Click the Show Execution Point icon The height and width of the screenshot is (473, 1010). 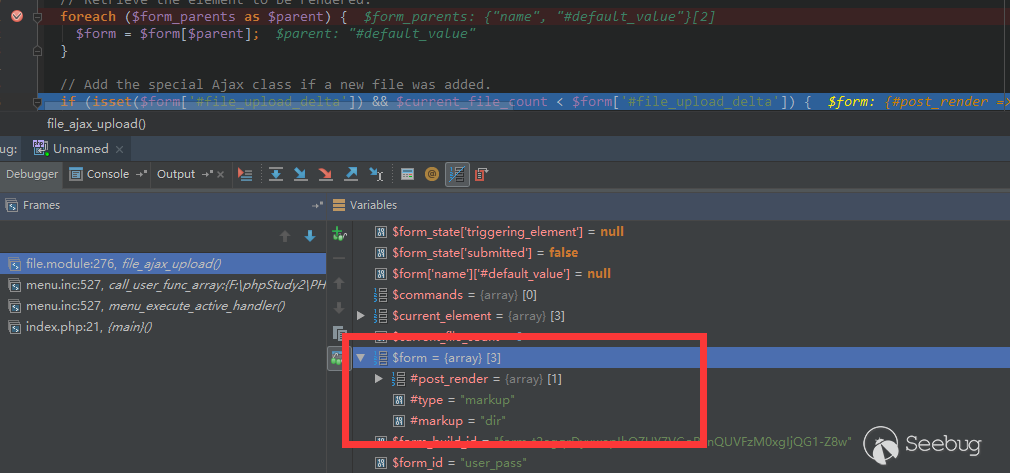coord(245,174)
